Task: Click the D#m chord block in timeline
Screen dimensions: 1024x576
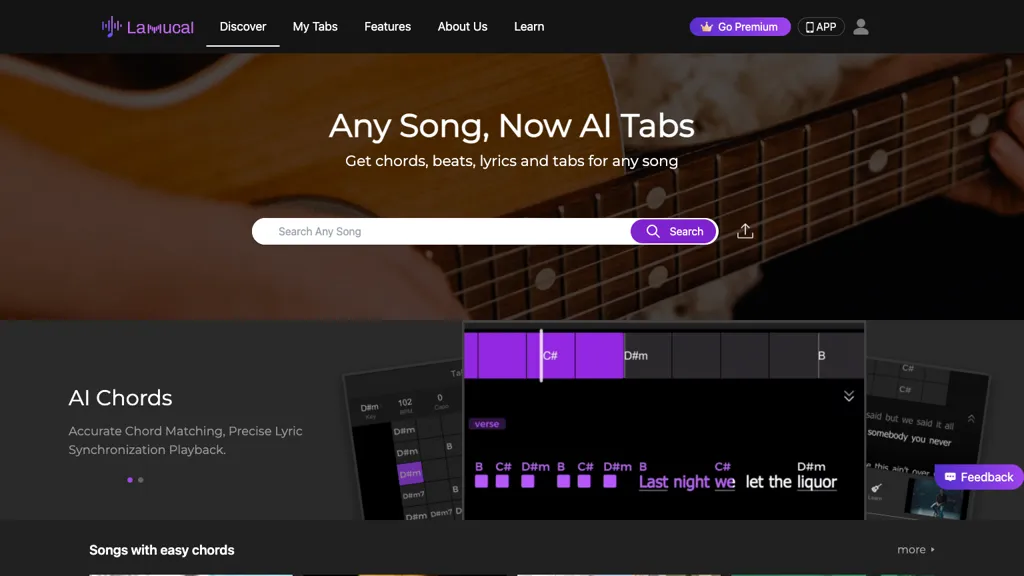Action: point(647,355)
